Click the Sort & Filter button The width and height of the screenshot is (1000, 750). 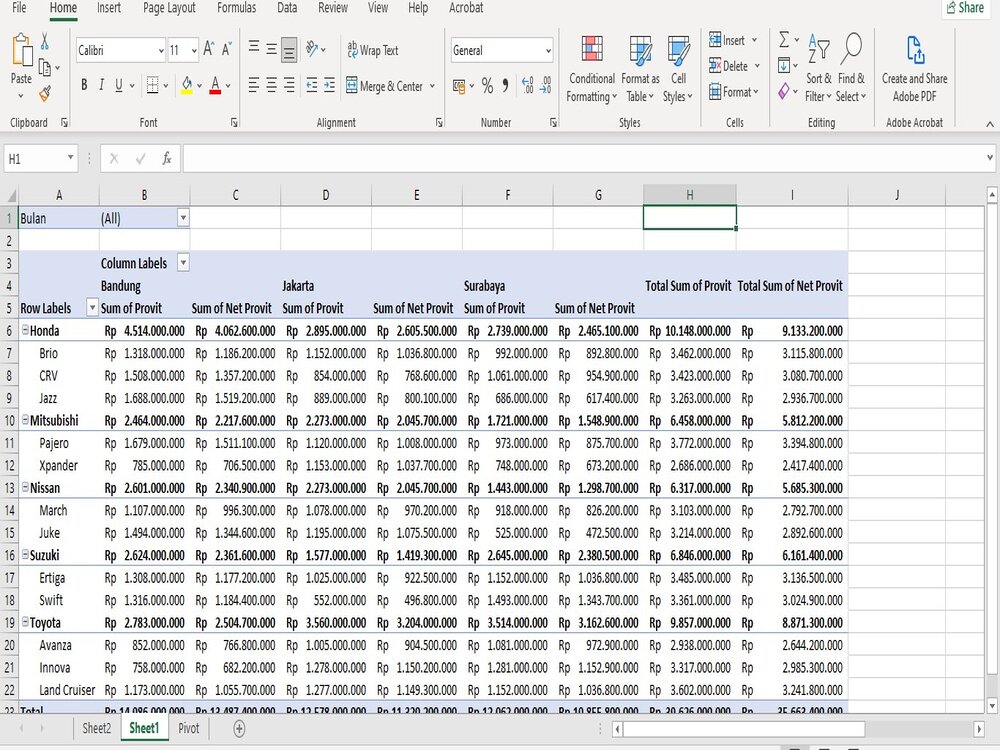tap(818, 69)
